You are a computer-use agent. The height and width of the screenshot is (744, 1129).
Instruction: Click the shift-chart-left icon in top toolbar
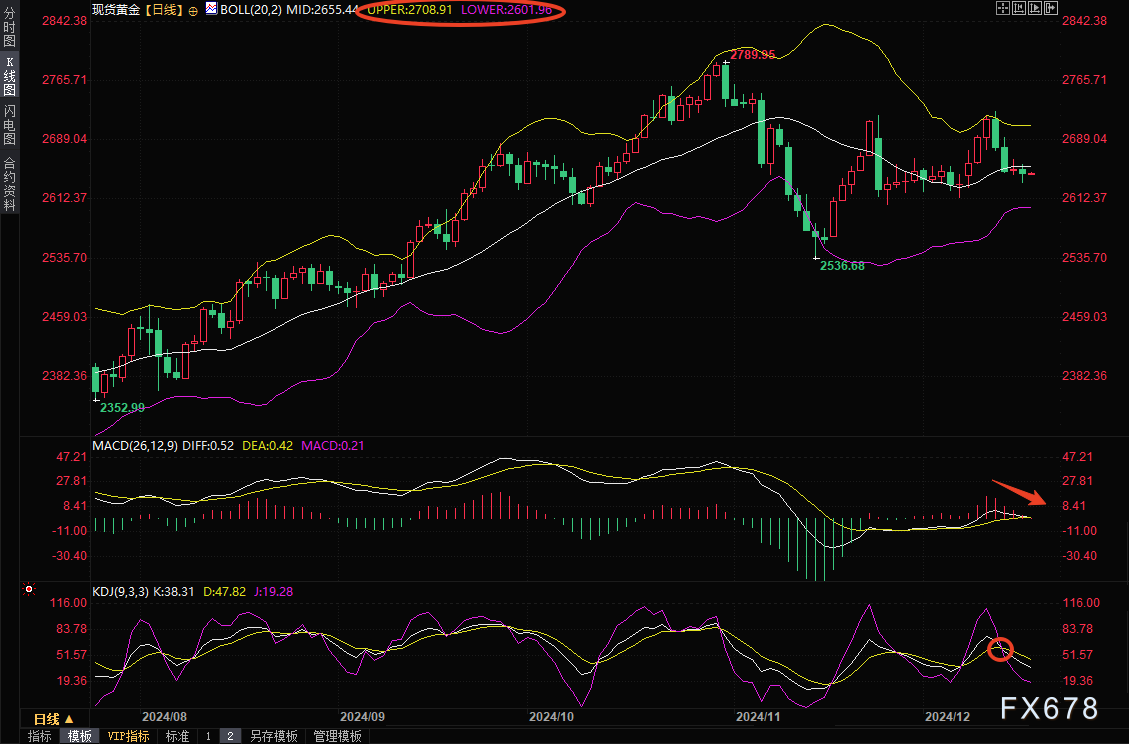[1018, 8]
